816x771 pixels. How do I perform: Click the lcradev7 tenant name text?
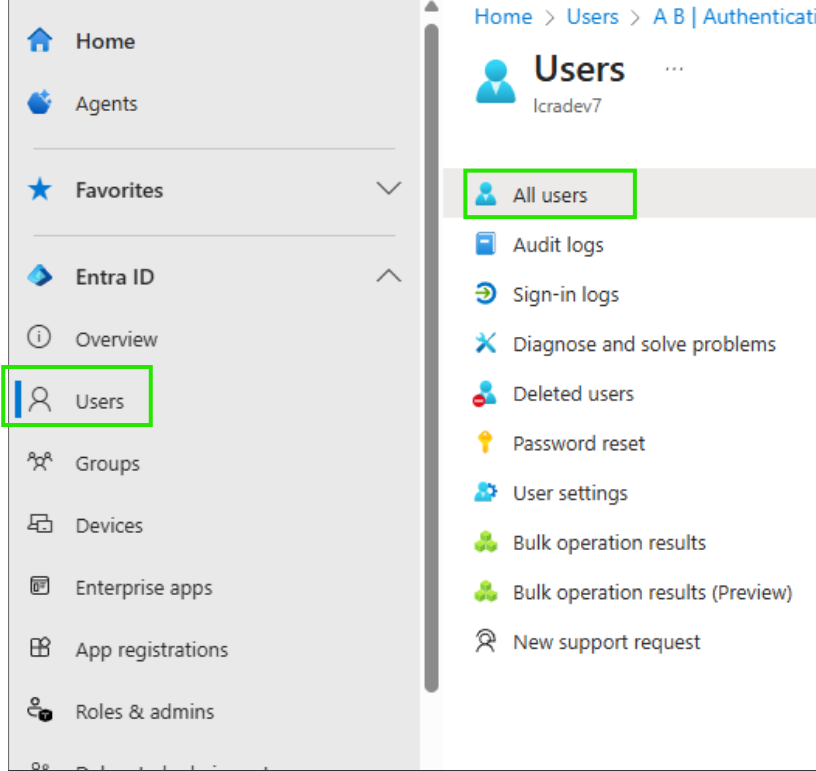567,106
